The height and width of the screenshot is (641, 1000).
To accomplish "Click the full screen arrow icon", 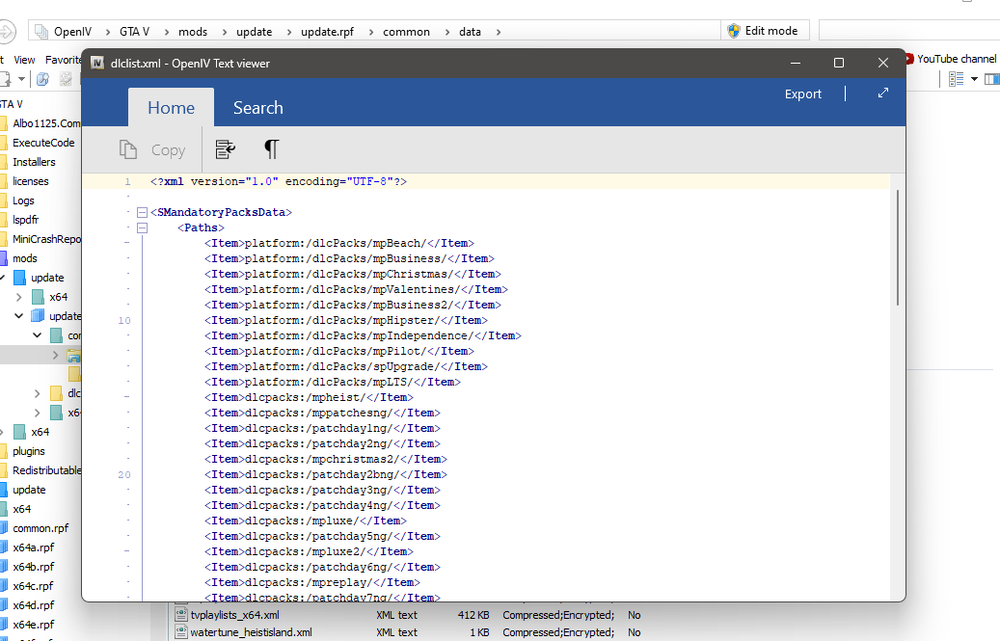I will coord(883,92).
